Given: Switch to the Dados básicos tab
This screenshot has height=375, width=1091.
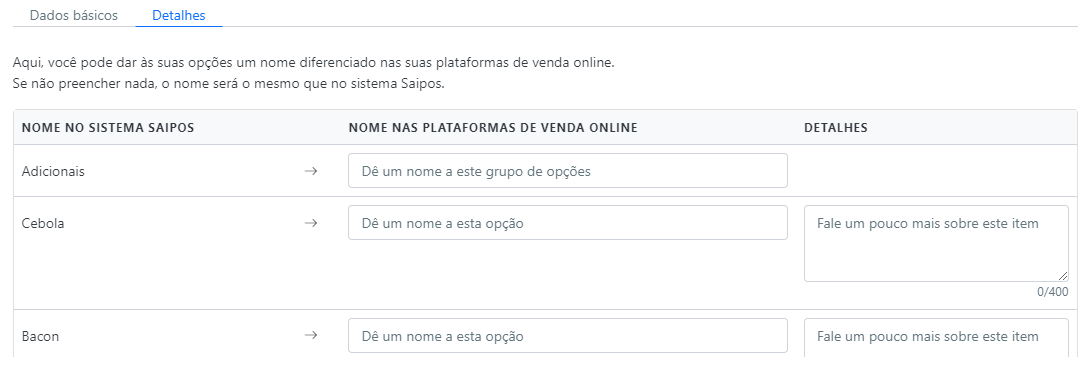Looking at the screenshot, I should [74, 15].
